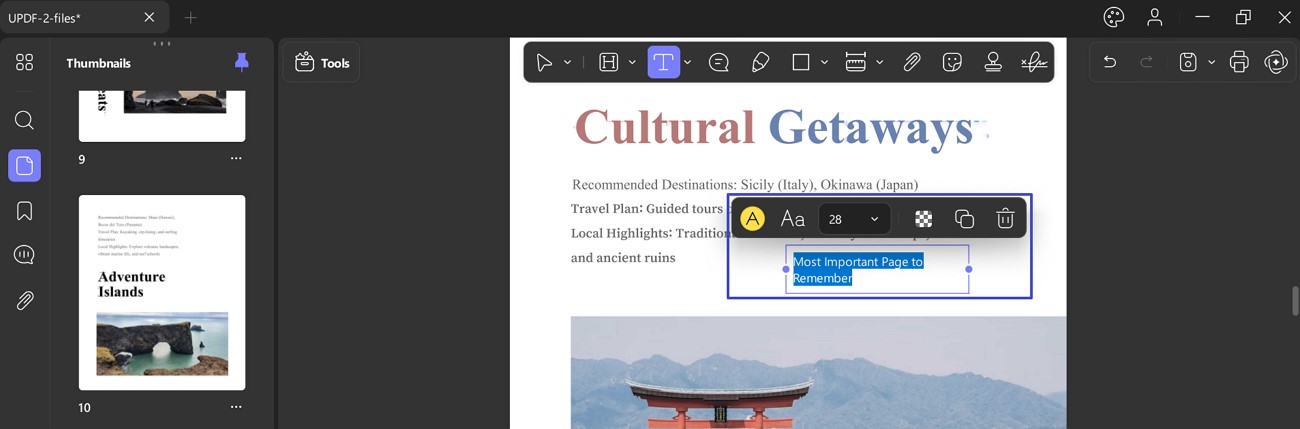Screen dimensions: 1300x429
Task: Click the Tools button
Action: pos(322,62)
